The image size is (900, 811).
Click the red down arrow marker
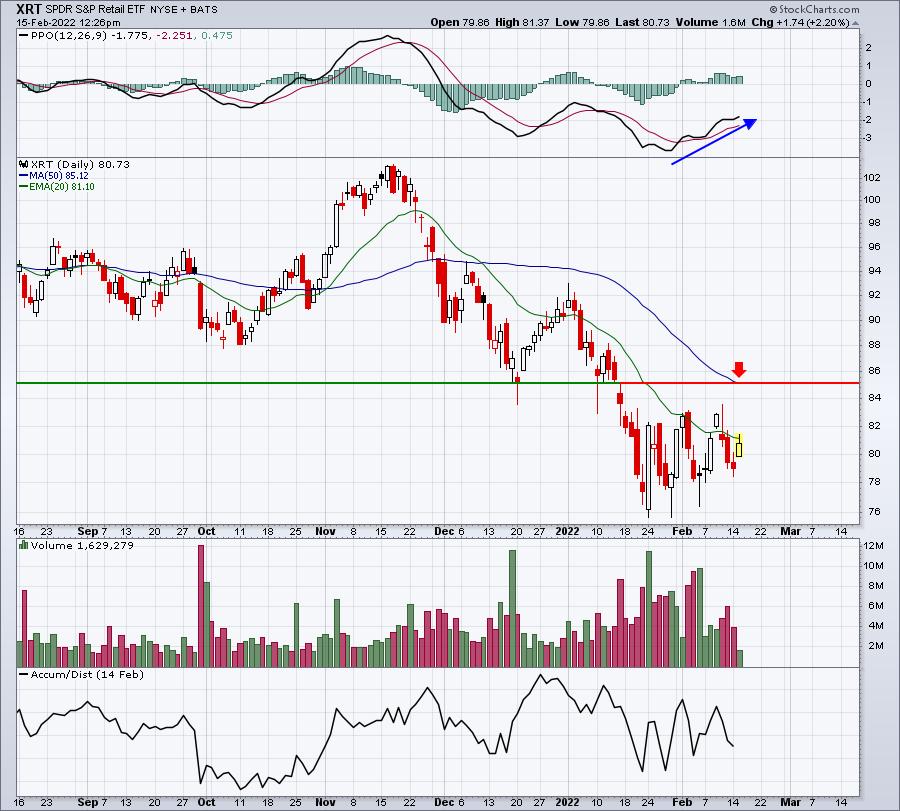[739, 369]
